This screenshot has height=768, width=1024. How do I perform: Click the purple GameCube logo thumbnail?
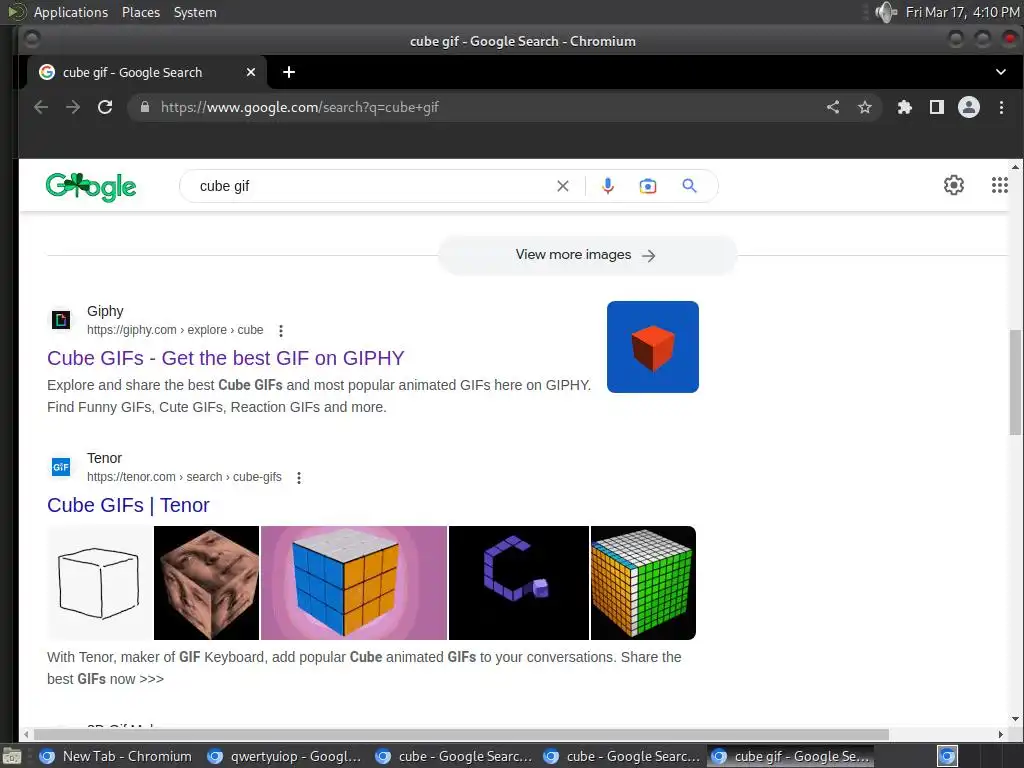click(519, 583)
